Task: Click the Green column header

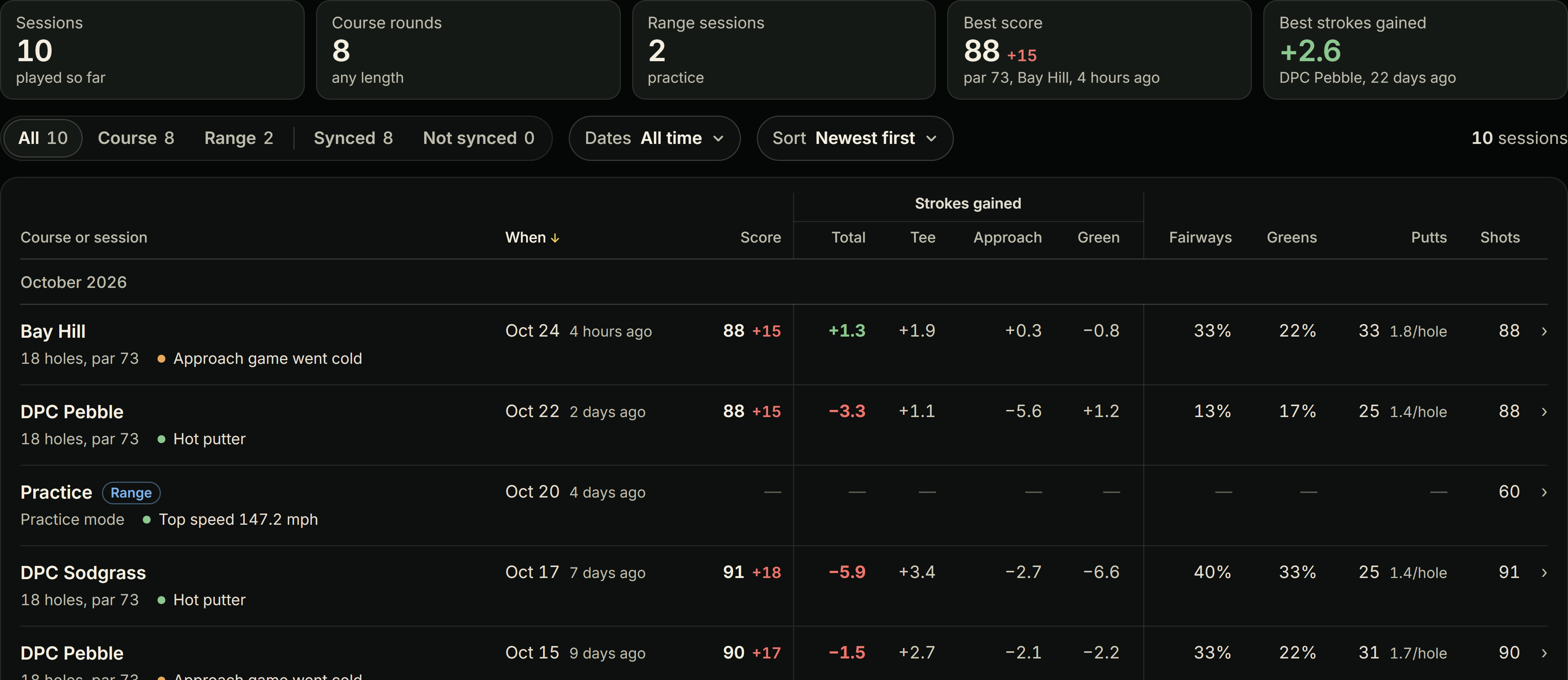Action: [1098, 237]
